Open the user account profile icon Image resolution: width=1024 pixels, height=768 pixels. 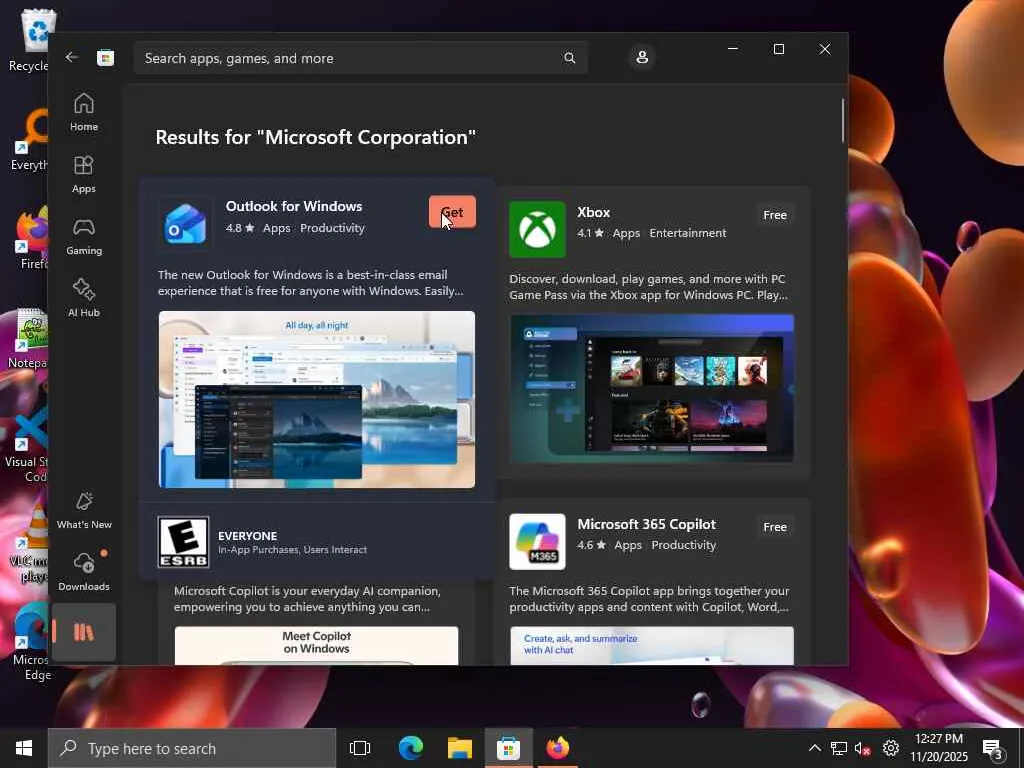[642, 57]
